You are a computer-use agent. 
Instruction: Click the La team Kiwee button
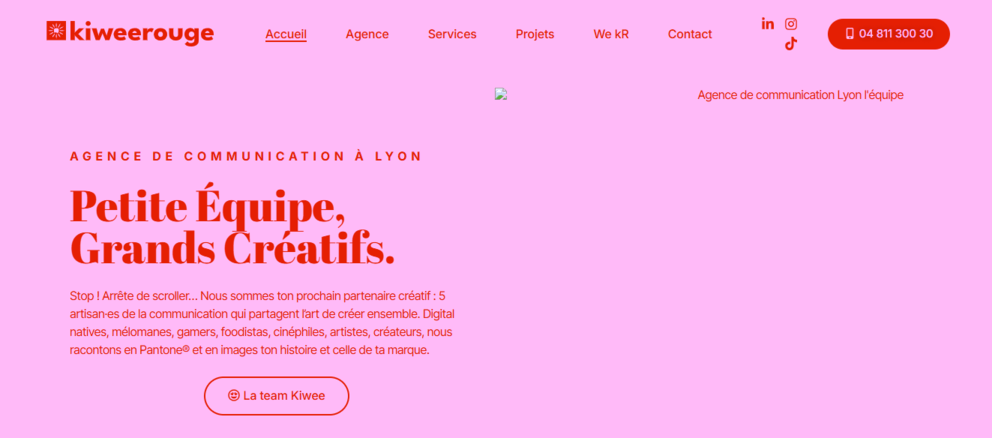point(276,396)
